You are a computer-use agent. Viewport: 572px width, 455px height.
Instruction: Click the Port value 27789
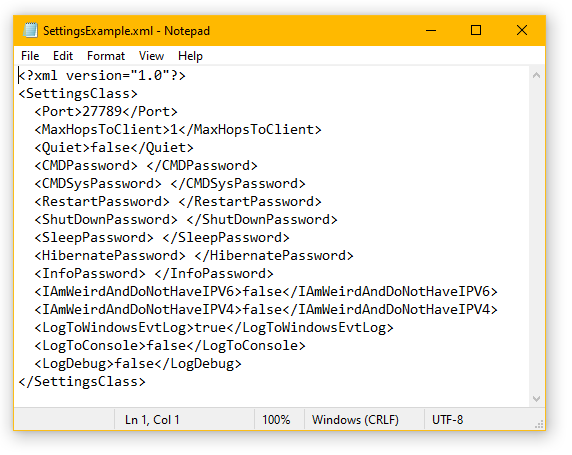click(x=102, y=112)
